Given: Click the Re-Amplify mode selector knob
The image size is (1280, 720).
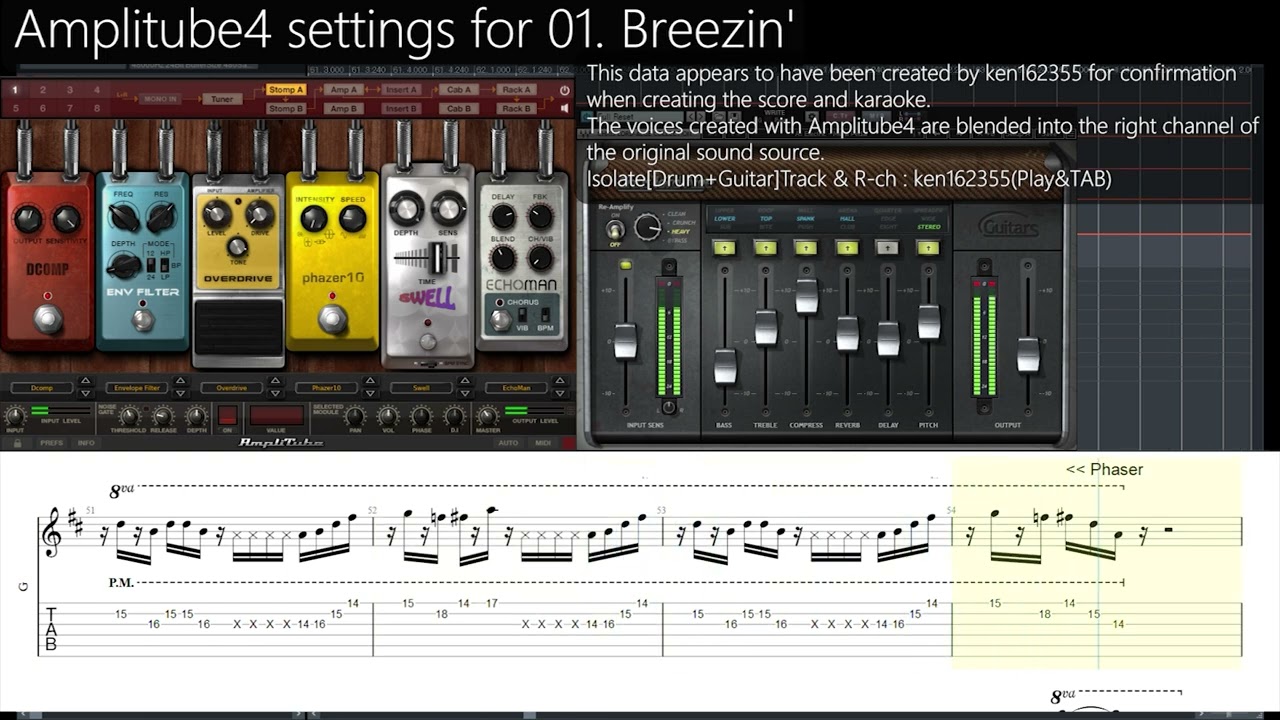Looking at the screenshot, I should (x=649, y=227).
